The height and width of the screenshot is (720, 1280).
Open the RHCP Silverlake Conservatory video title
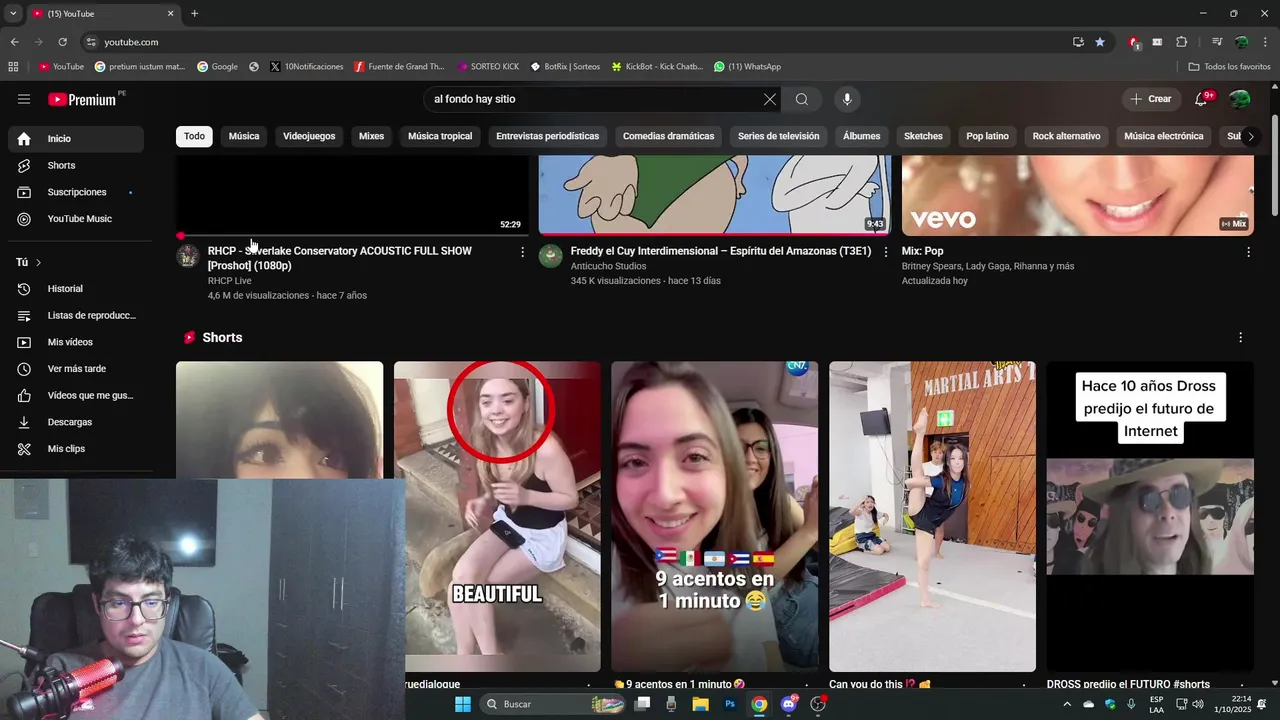(x=339, y=258)
